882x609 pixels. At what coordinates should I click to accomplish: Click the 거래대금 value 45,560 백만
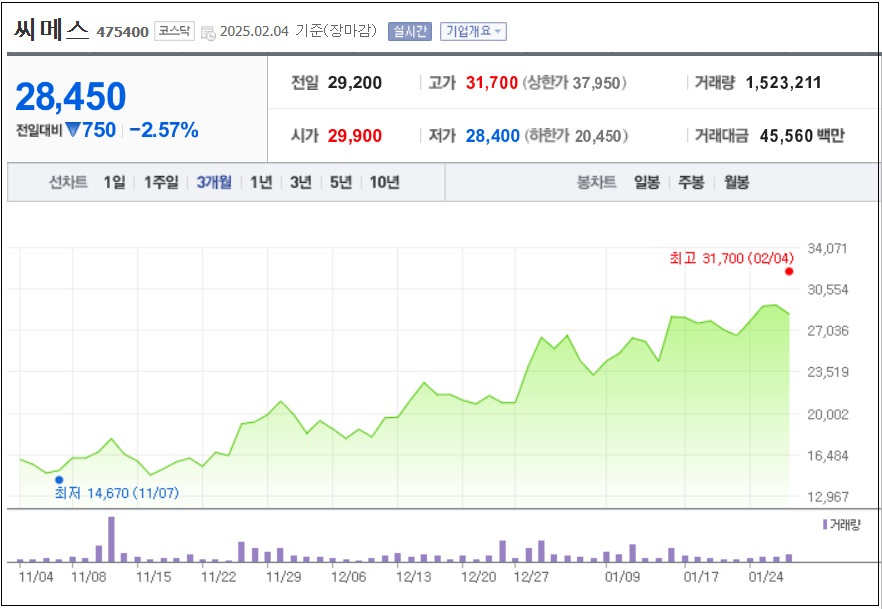[802, 136]
